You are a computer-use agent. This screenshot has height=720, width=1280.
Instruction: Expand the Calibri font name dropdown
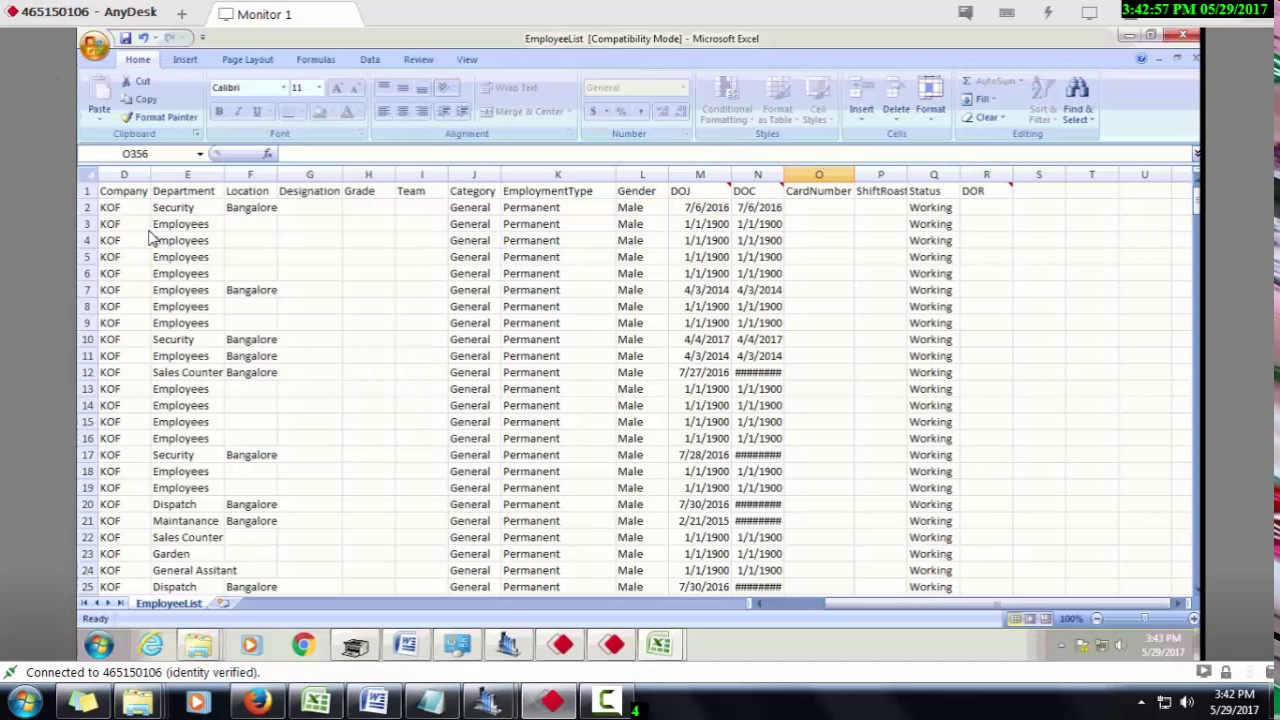pos(283,88)
